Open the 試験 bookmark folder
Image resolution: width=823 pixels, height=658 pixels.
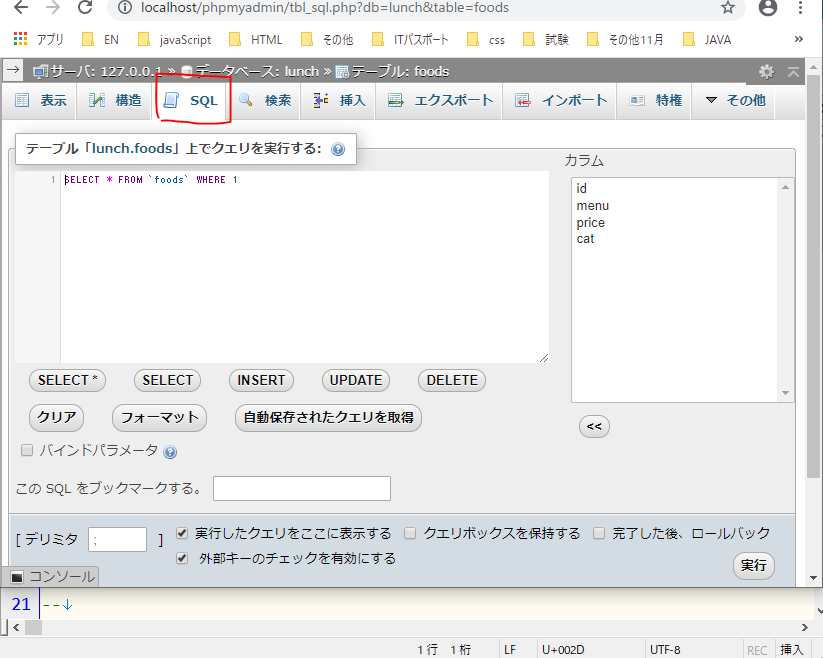546,39
